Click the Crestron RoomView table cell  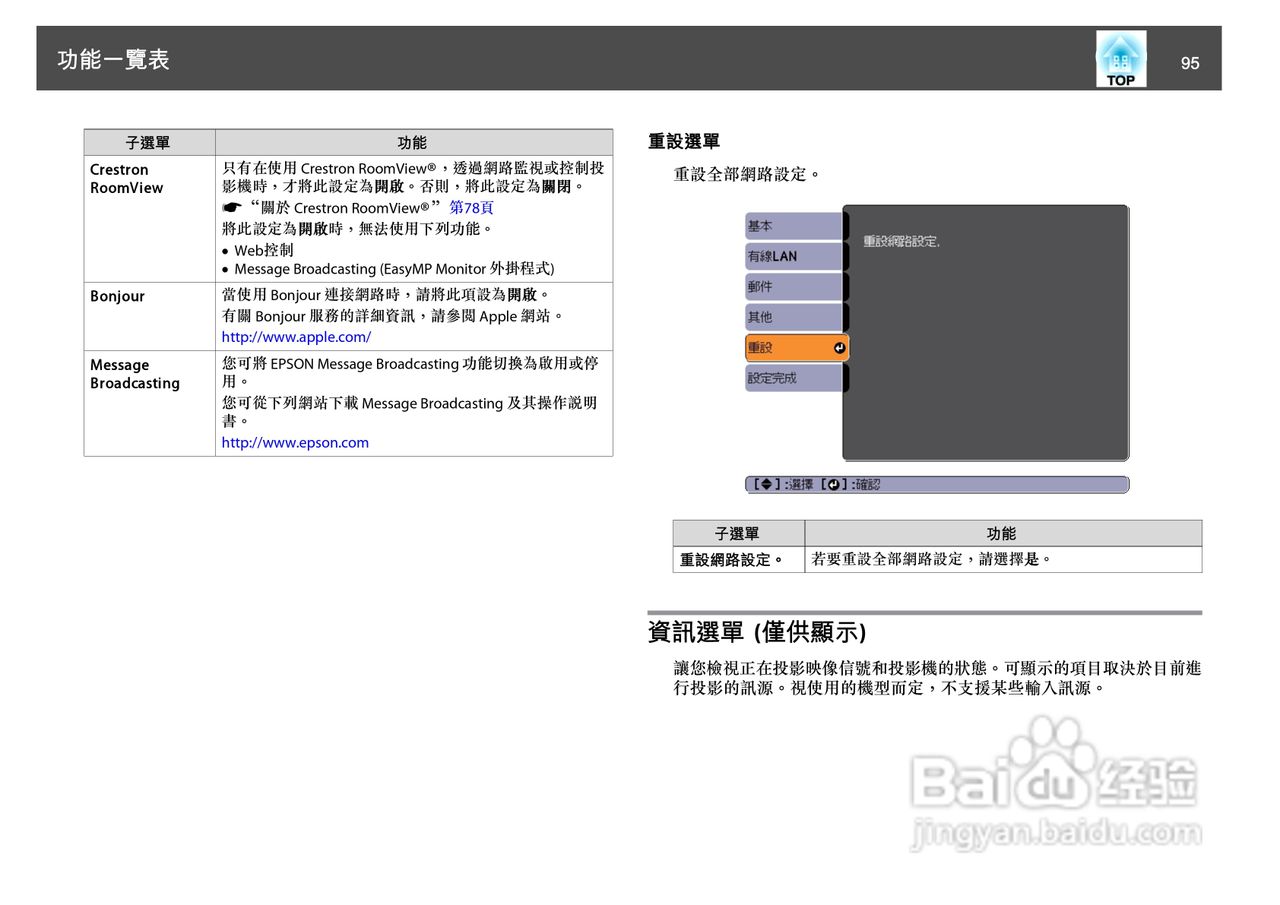click(149, 219)
